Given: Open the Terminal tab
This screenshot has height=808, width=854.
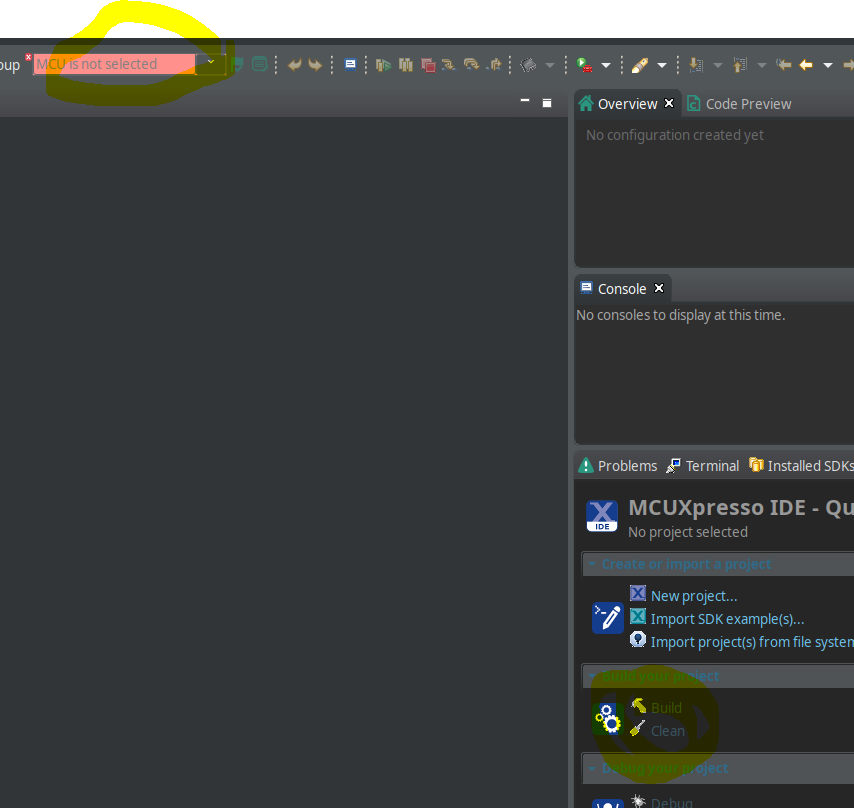Looking at the screenshot, I should pyautogui.click(x=703, y=466).
